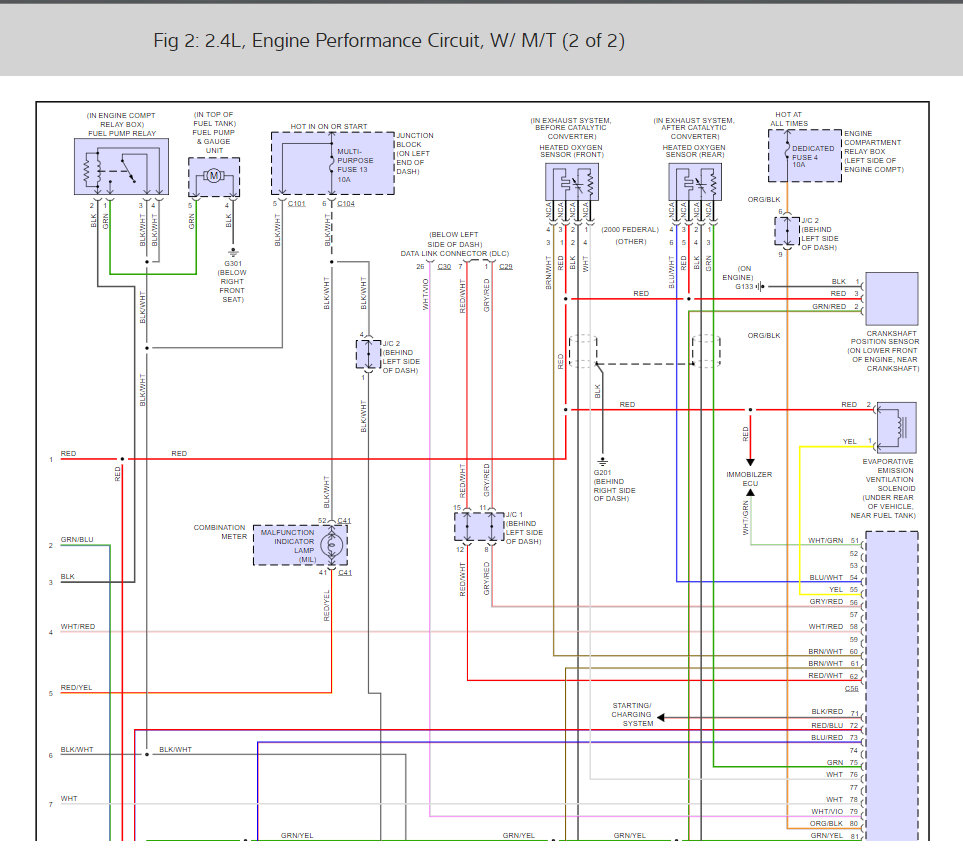Select the Dedicated Fuse 4 10A box
963x851 pixels.
point(805,155)
